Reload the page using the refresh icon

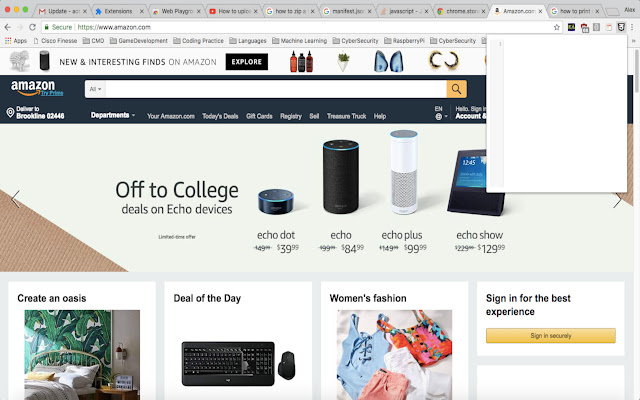pyautogui.click(x=32, y=27)
